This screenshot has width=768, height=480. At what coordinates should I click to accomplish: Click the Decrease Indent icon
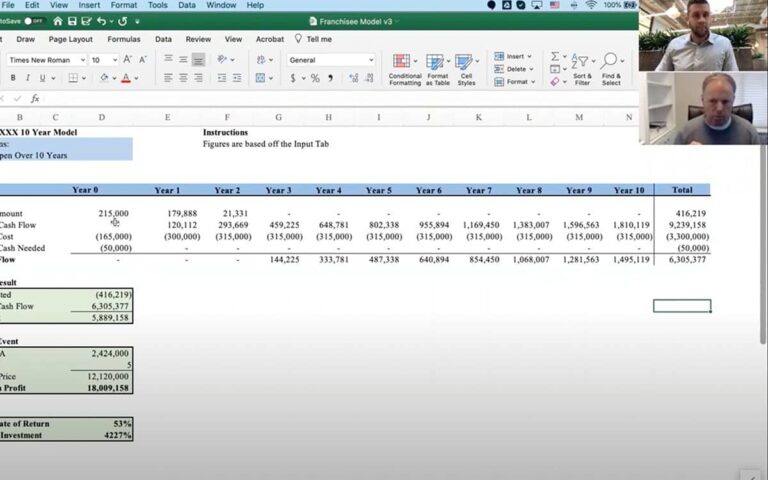pyautogui.click(x=222, y=77)
